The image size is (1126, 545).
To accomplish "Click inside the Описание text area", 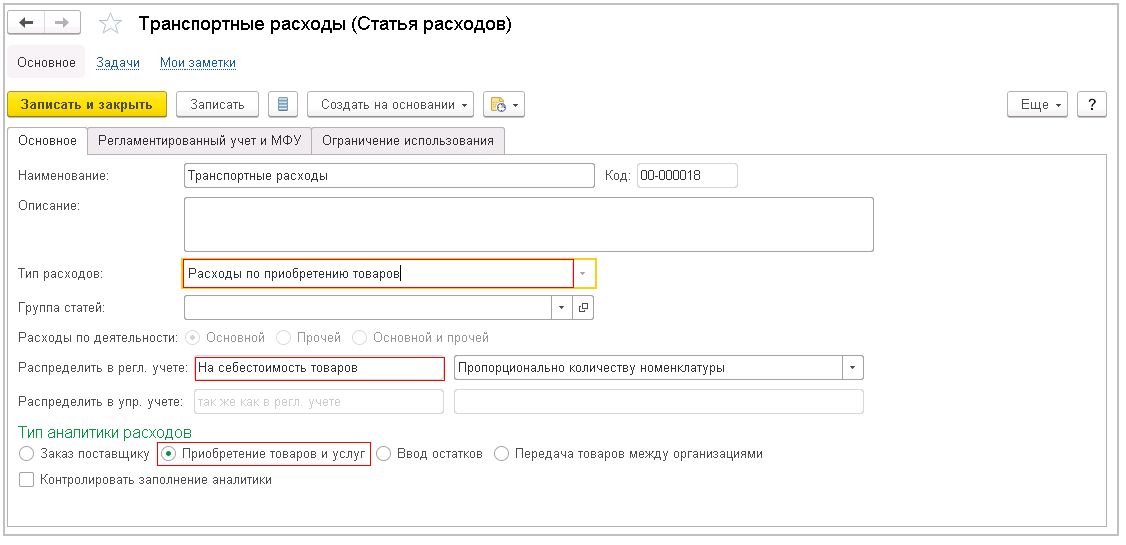I will coord(528,224).
